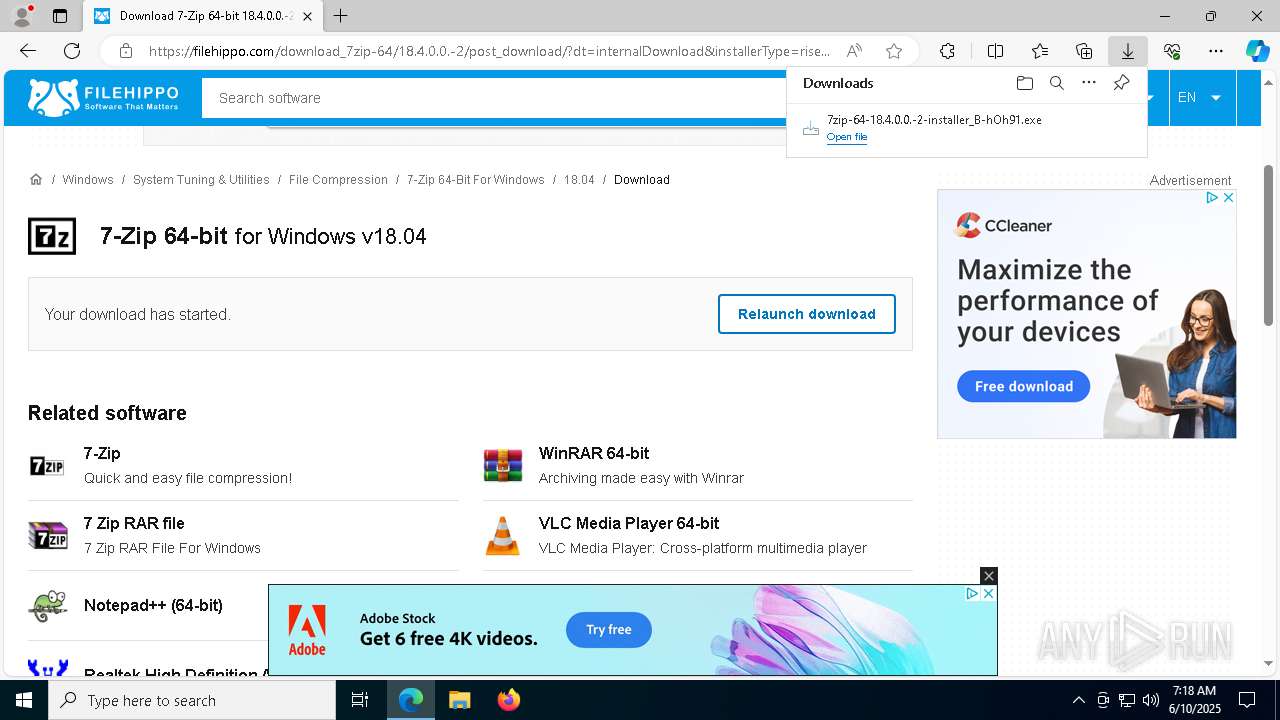This screenshot has height=720, width=1280.
Task: Open the Copilot sidebar icon
Action: click(x=1257, y=51)
